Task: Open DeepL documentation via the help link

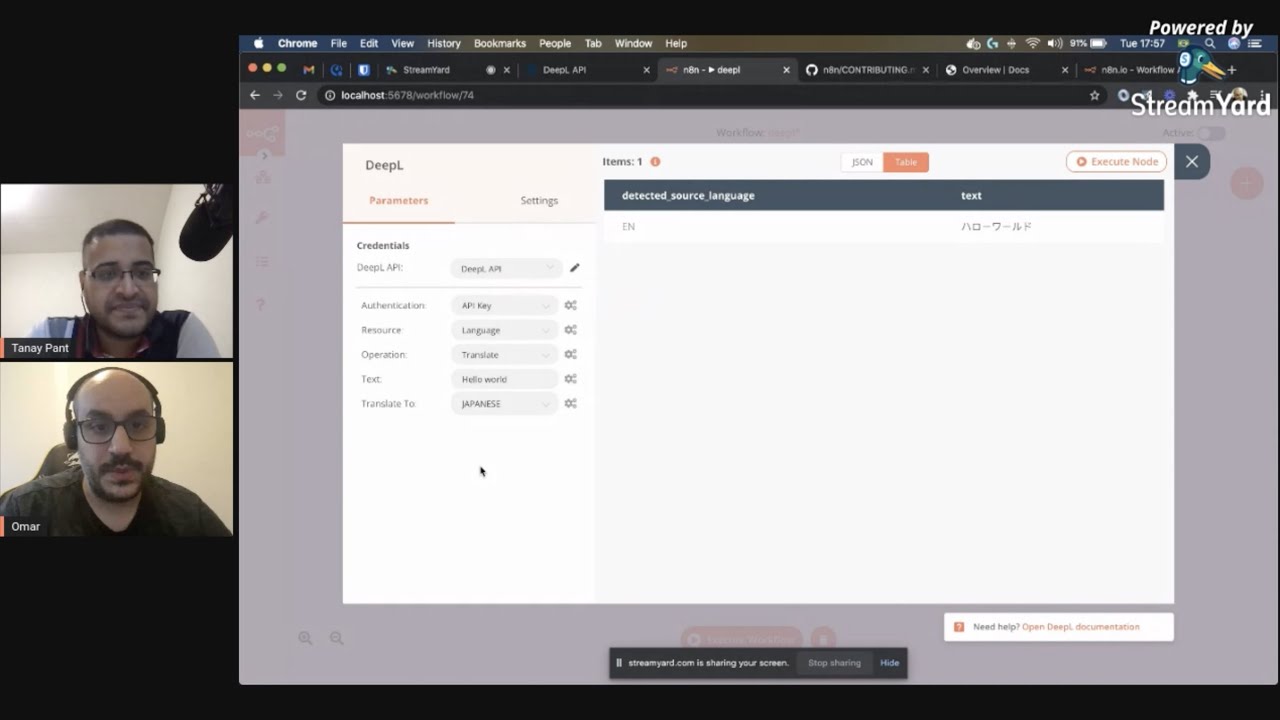Action: pyautogui.click(x=1080, y=626)
